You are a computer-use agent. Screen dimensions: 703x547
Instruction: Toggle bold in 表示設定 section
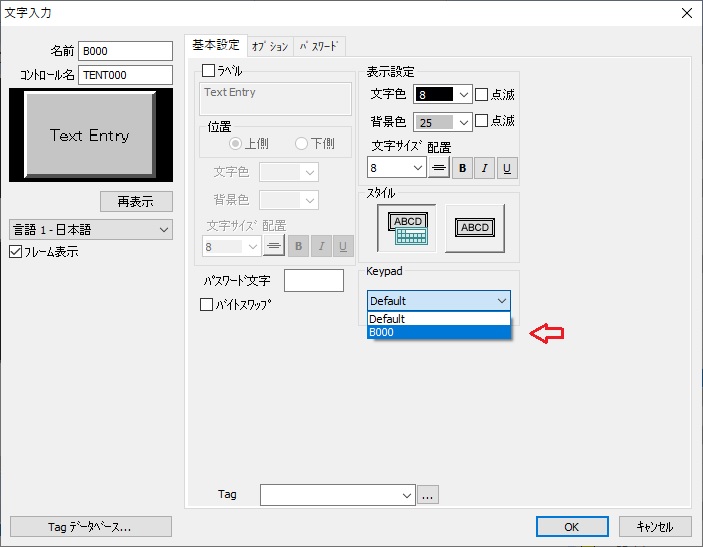(462, 168)
